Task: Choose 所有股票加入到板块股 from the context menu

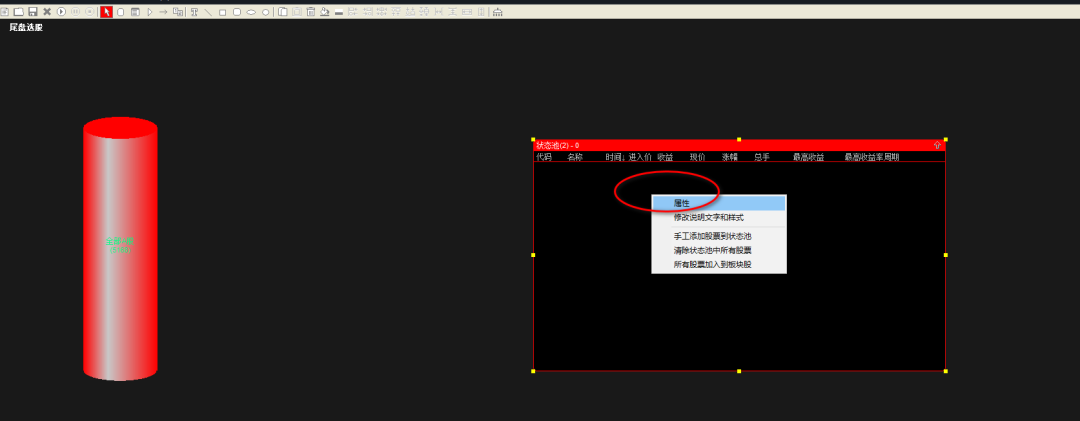Action: point(718,265)
